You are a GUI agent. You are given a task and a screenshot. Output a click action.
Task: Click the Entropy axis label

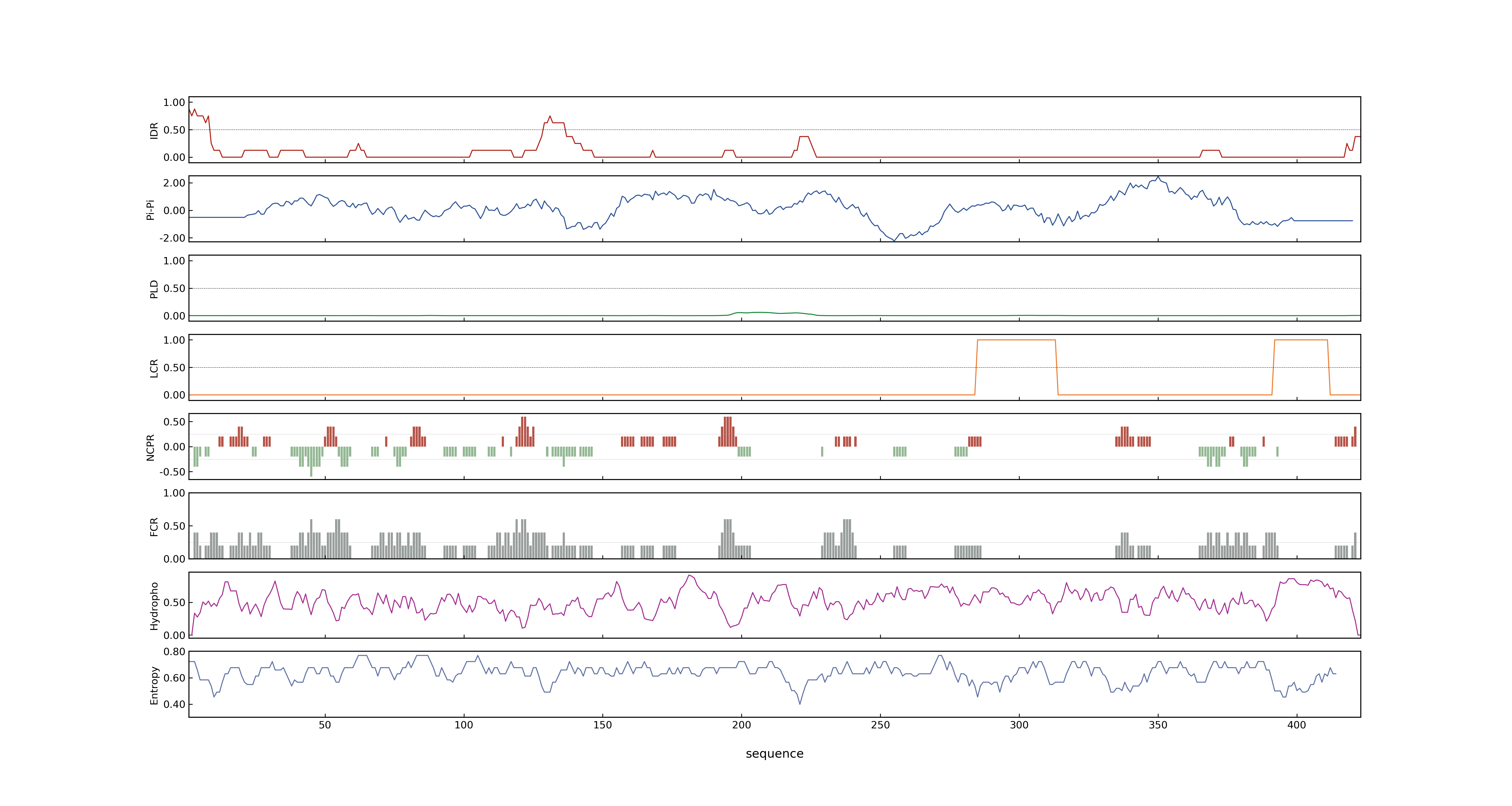coord(154,685)
